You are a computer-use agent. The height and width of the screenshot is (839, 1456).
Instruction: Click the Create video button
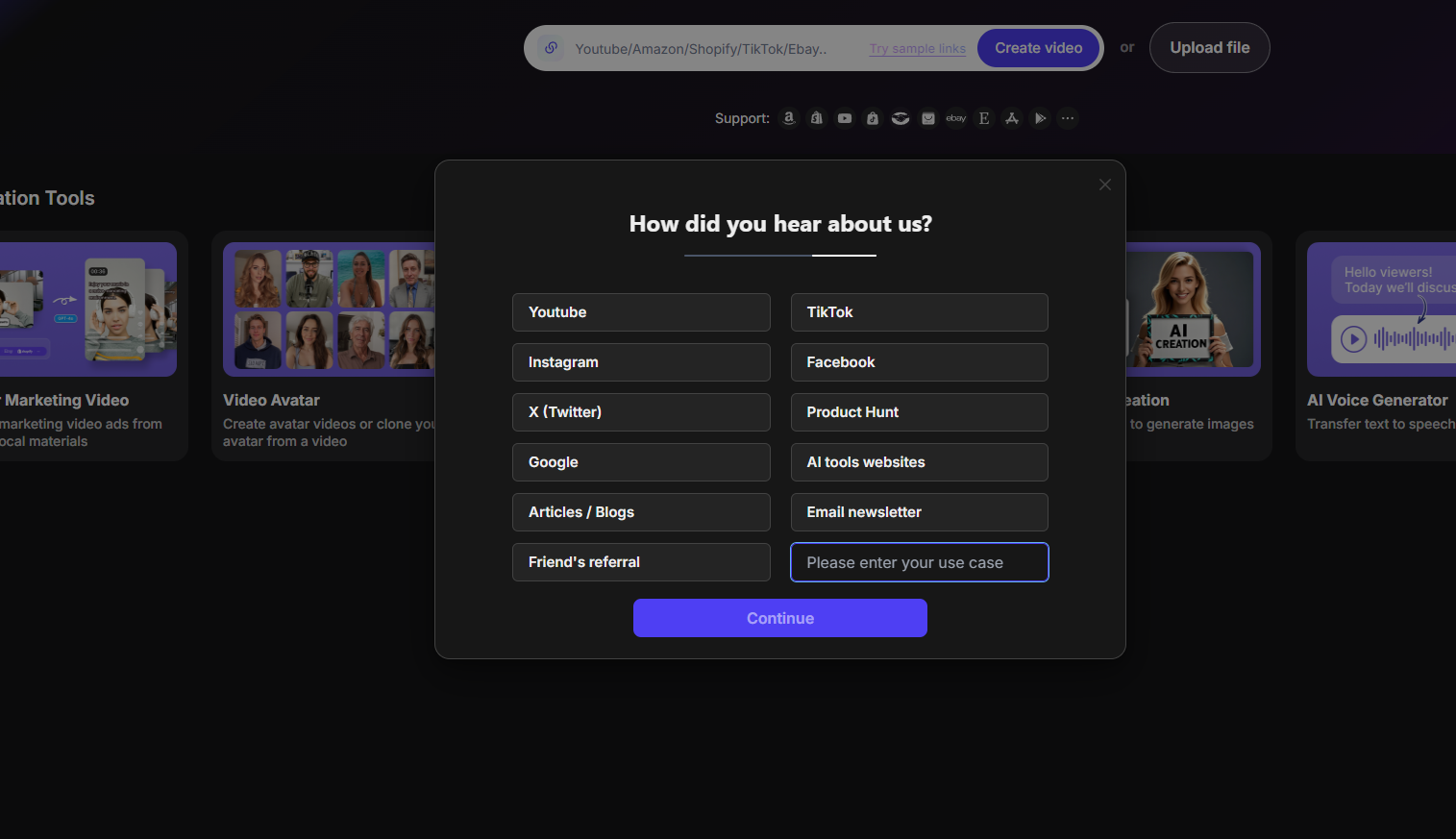(x=1038, y=48)
